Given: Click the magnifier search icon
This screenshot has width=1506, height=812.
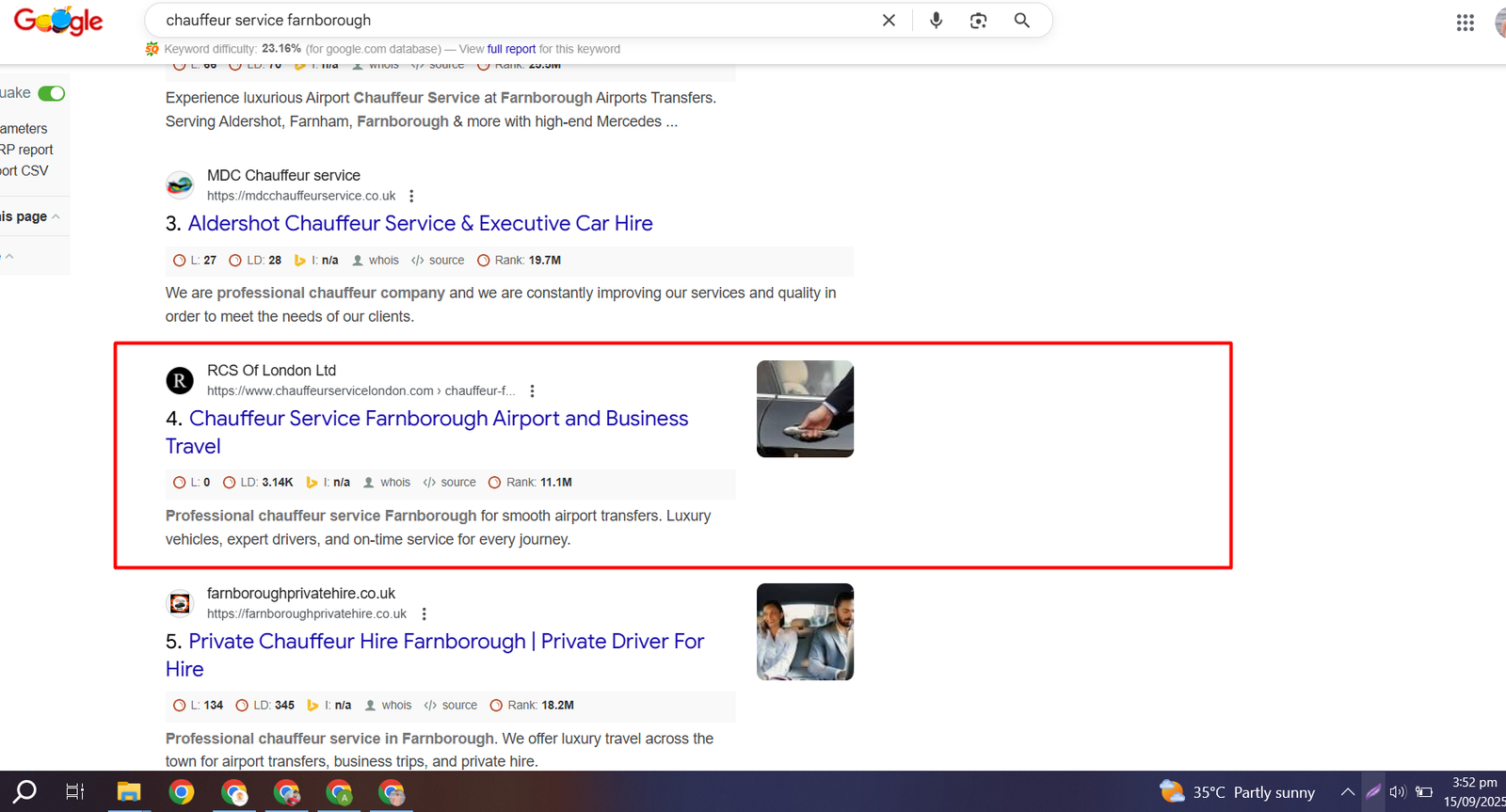Looking at the screenshot, I should [1021, 21].
